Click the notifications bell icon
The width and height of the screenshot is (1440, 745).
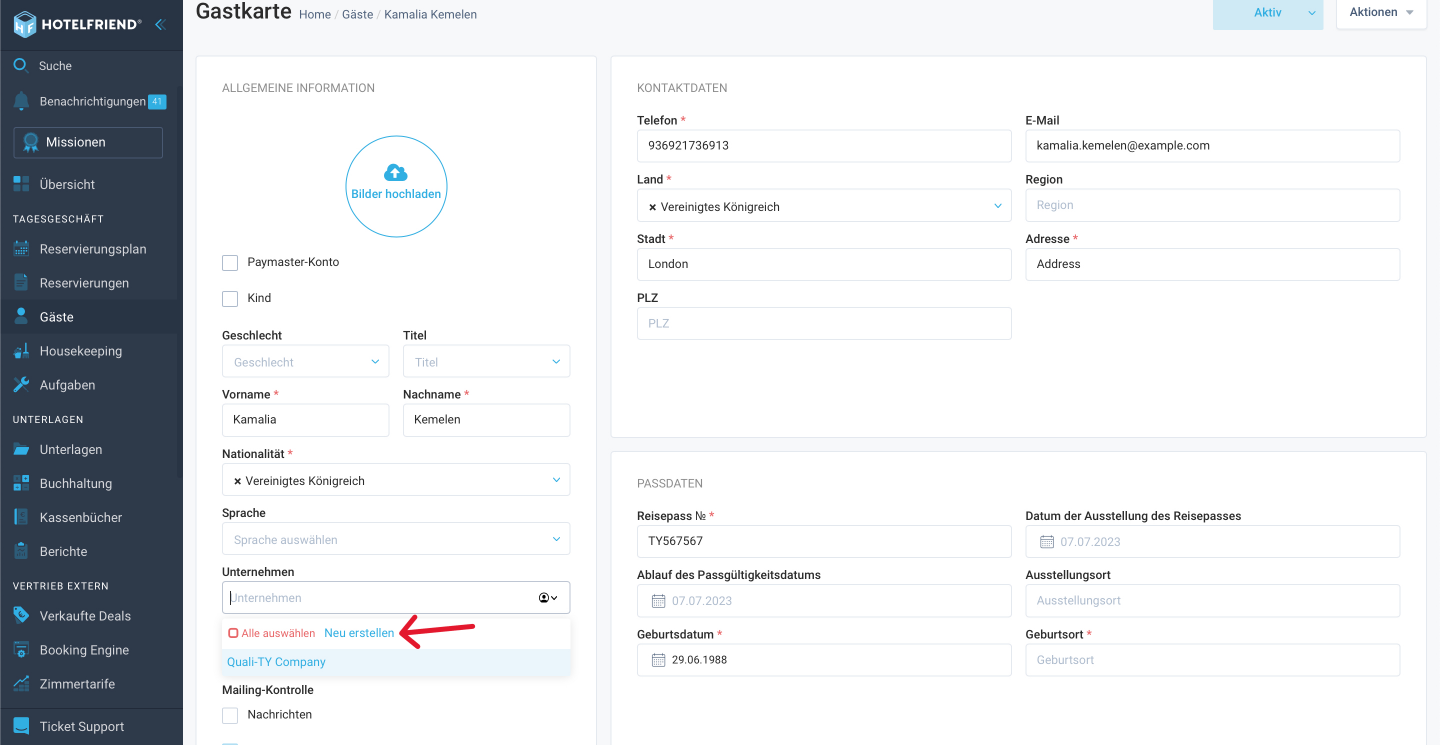(21, 102)
